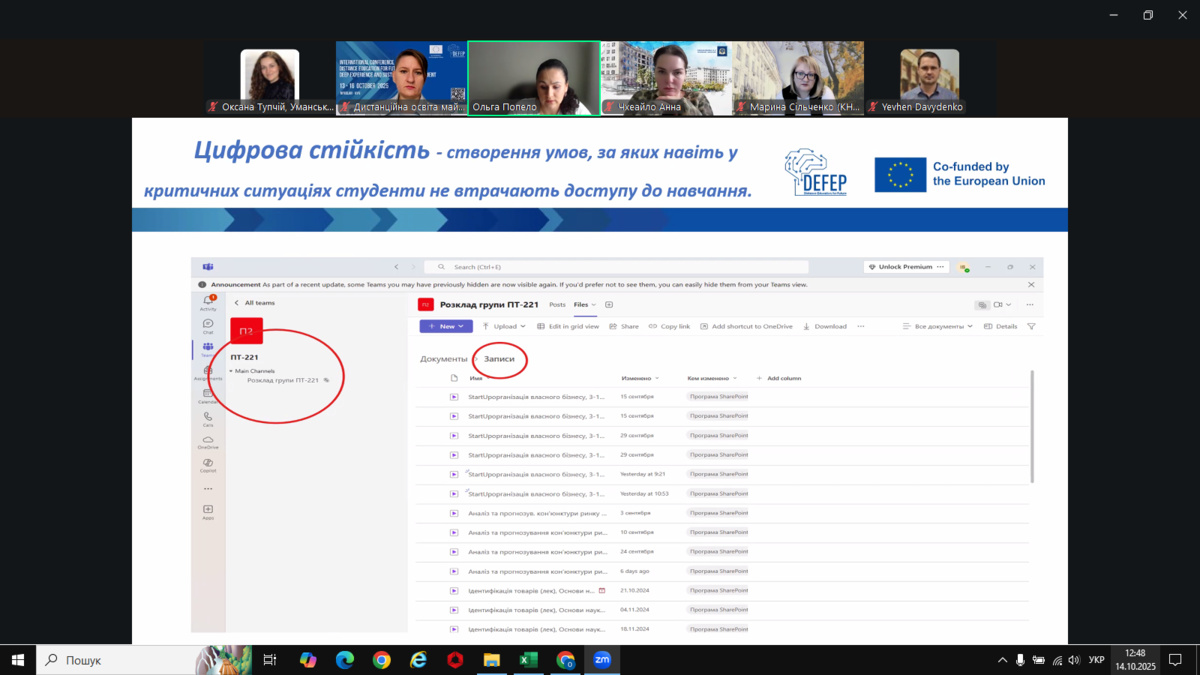The width and height of the screenshot is (1200, 675).
Task: Select Ольга Попело's video thumbnail
Action: click(534, 78)
